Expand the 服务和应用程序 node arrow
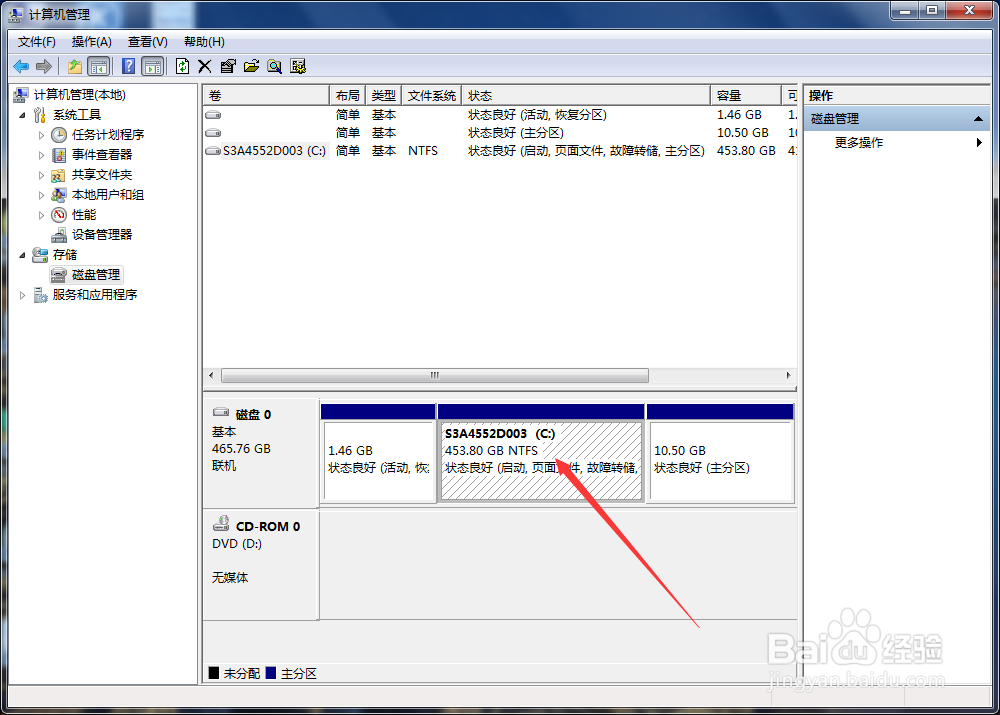Image resolution: width=1000 pixels, height=715 pixels. (x=22, y=295)
